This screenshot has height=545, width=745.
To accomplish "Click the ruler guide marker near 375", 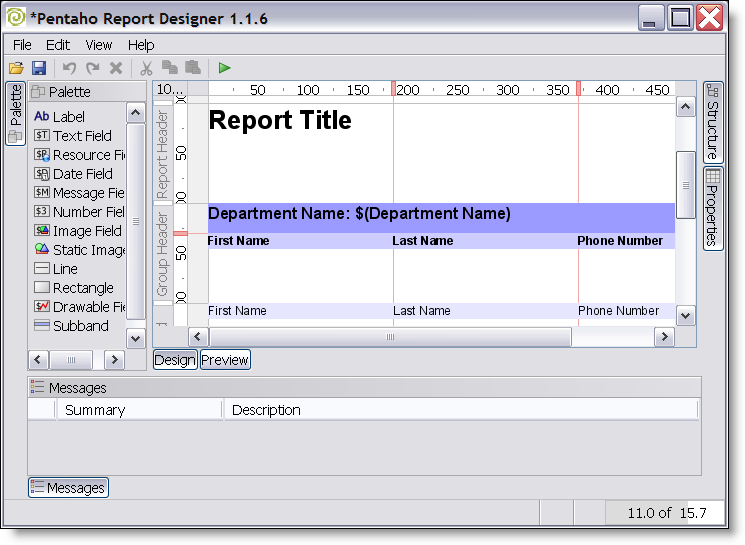I will 578,88.
